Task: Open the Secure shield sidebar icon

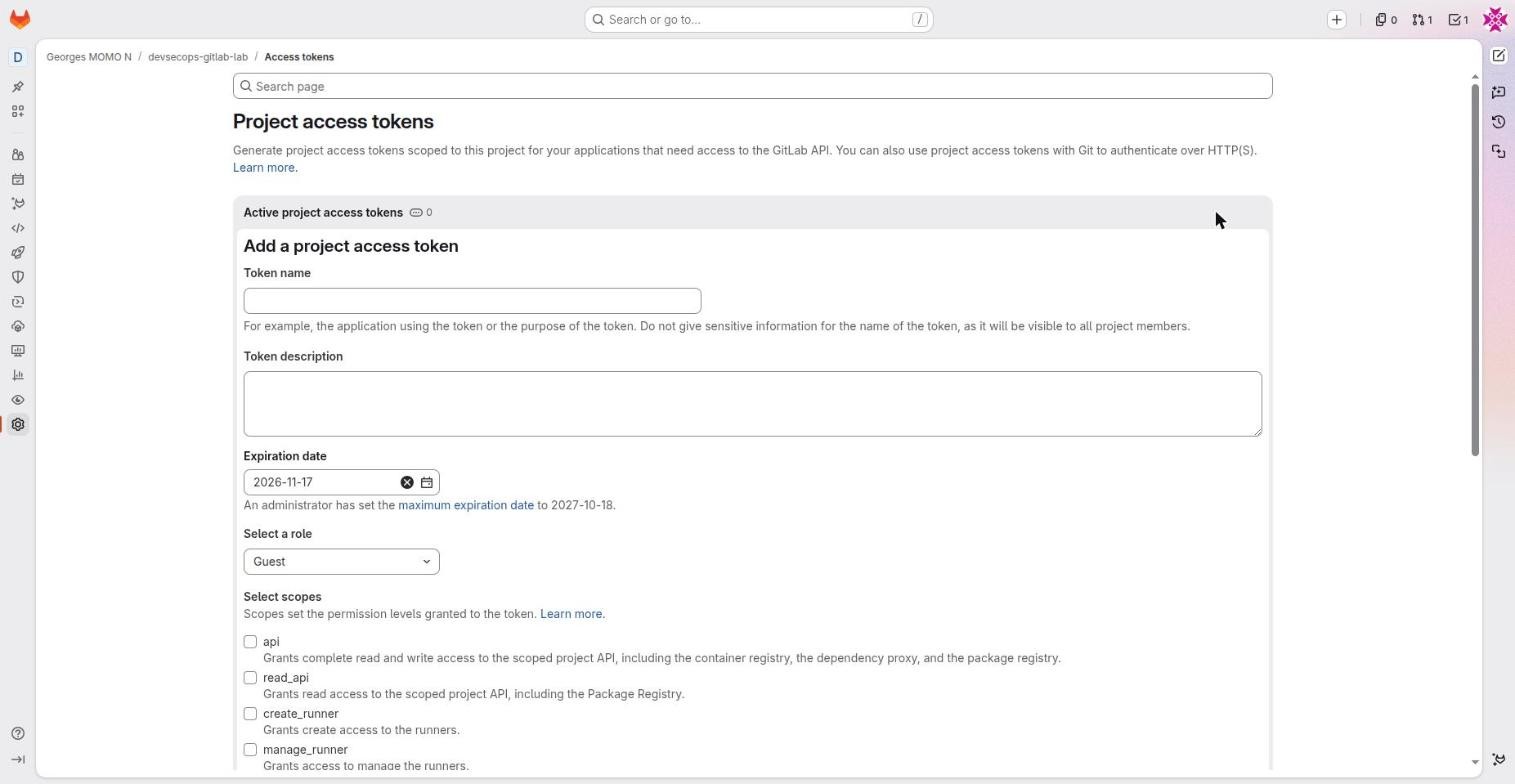Action: tap(18, 277)
